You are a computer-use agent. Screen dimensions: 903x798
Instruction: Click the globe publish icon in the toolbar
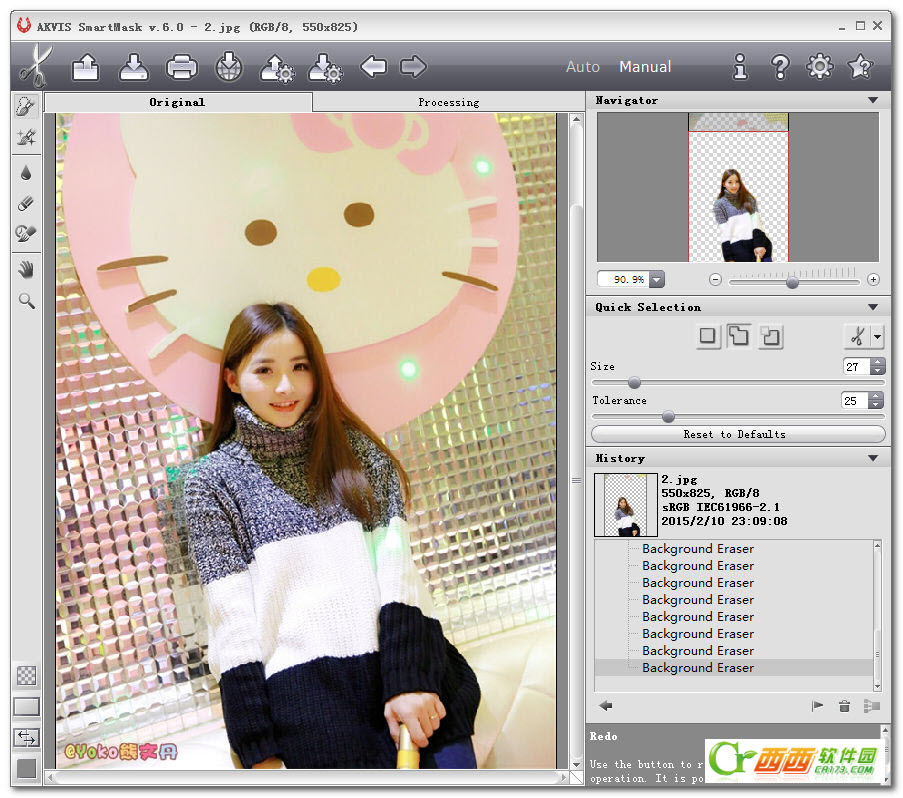[229, 67]
